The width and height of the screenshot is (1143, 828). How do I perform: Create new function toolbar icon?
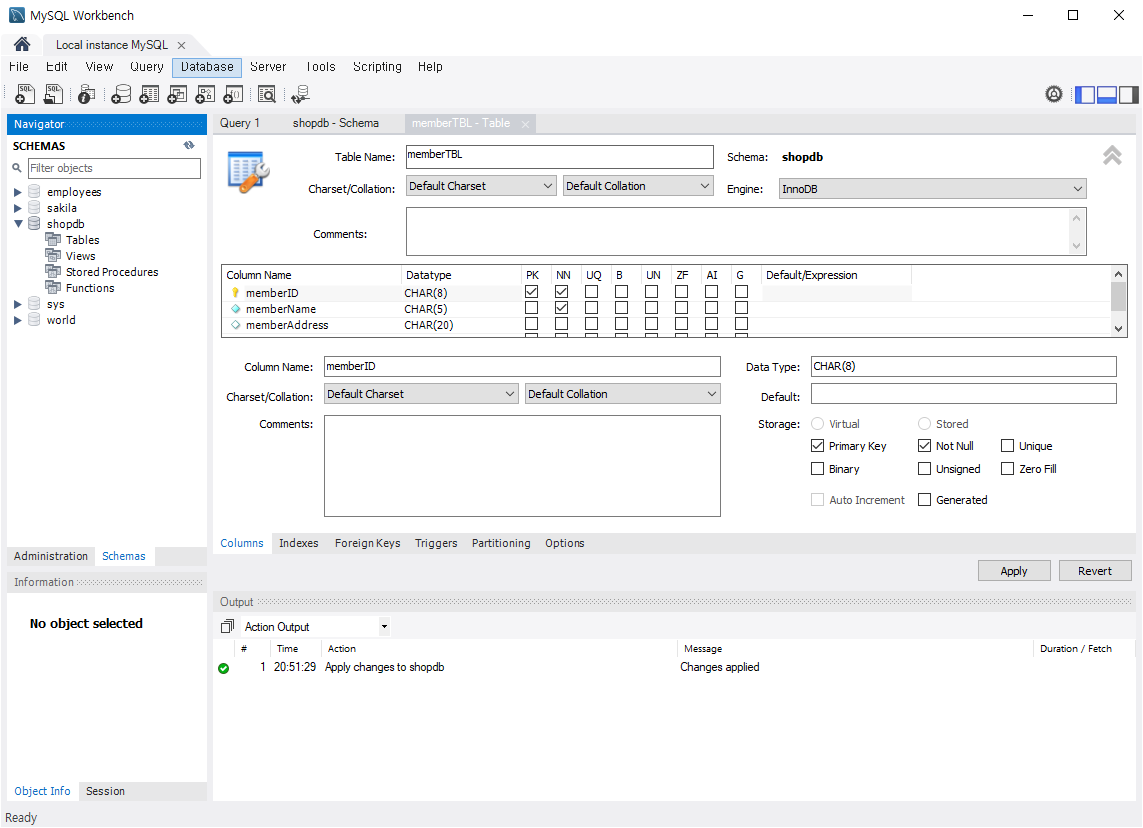pos(233,94)
